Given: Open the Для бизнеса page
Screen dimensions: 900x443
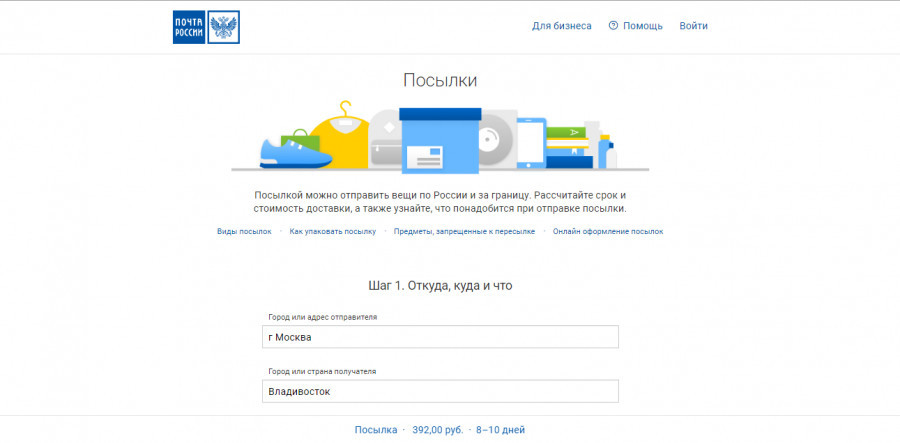Looking at the screenshot, I should pos(561,26).
